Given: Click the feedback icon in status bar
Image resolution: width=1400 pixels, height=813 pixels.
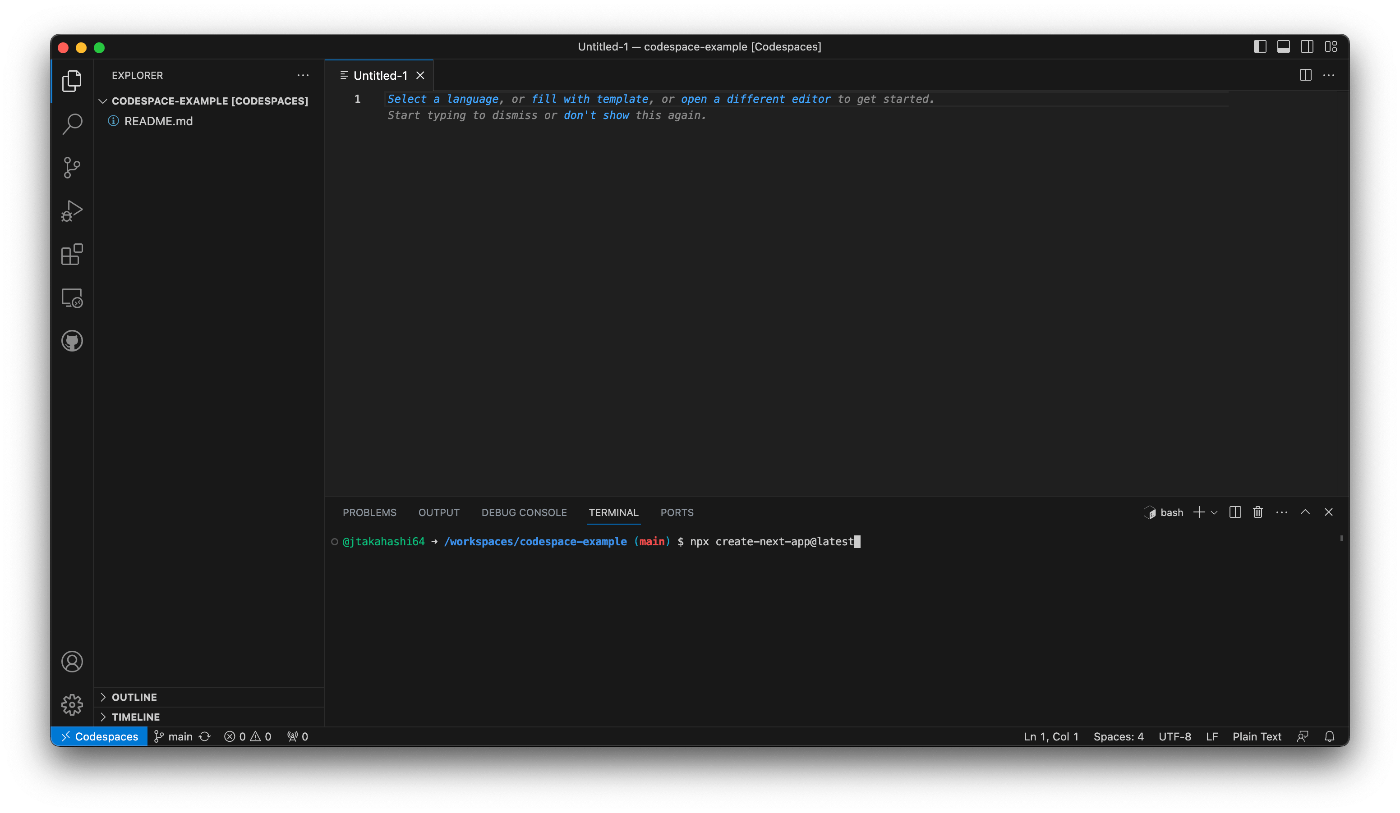Looking at the screenshot, I should [1303, 736].
